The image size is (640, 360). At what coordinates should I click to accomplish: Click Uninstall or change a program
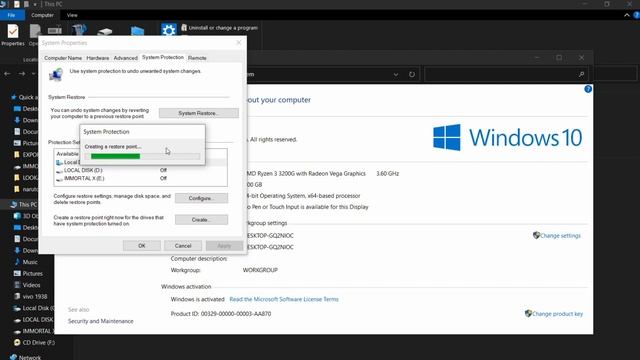tap(219, 28)
